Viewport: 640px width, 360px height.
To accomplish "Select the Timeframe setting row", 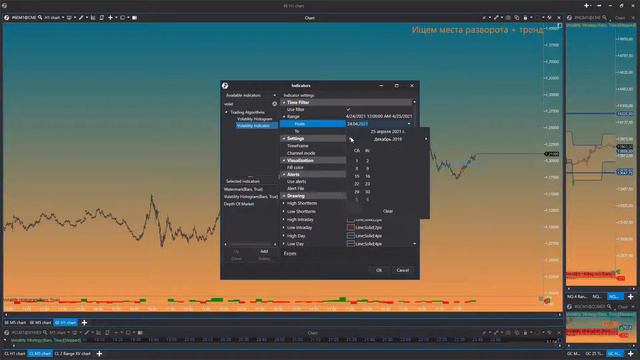I will (x=313, y=146).
